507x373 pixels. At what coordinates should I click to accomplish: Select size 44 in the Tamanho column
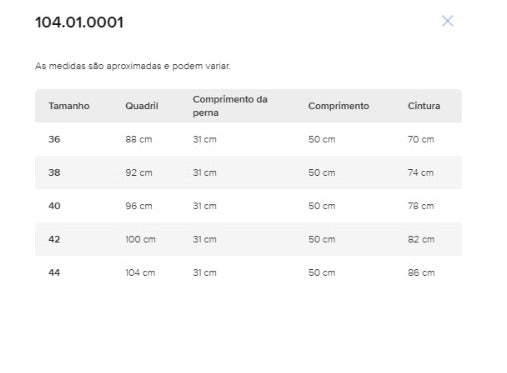(54, 273)
